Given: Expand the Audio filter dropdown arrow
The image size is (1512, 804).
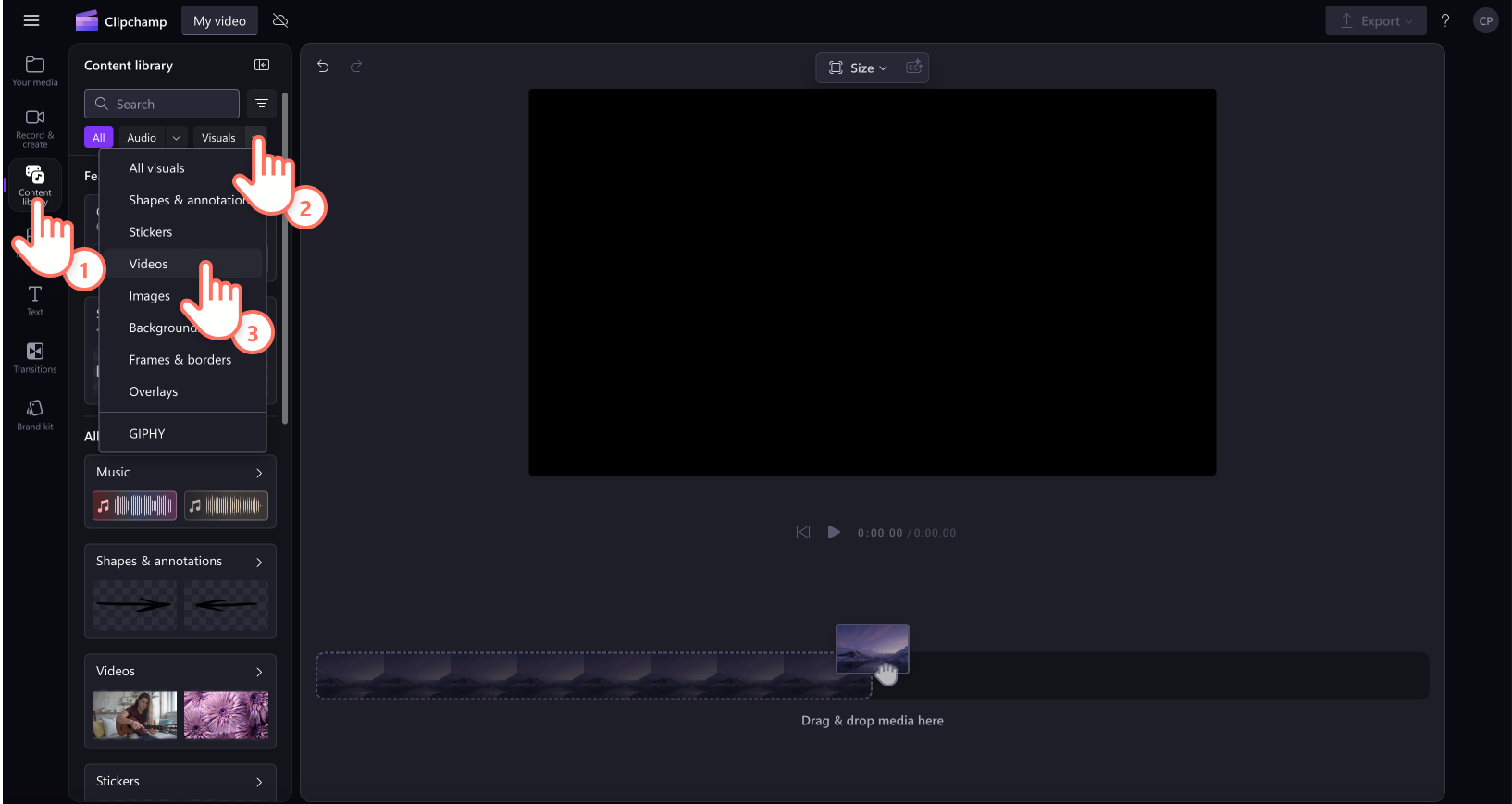Looking at the screenshot, I should click(176, 138).
